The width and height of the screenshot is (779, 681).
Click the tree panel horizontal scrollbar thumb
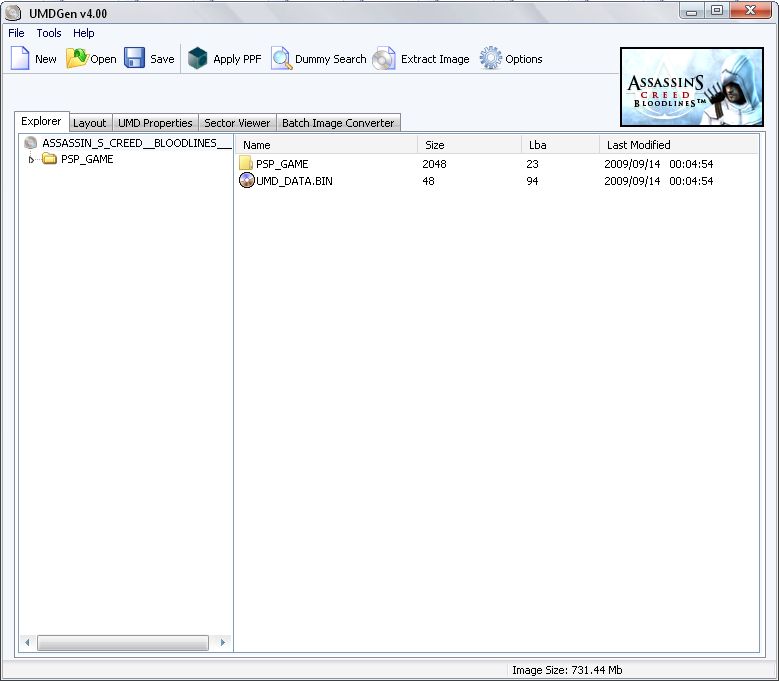point(123,643)
